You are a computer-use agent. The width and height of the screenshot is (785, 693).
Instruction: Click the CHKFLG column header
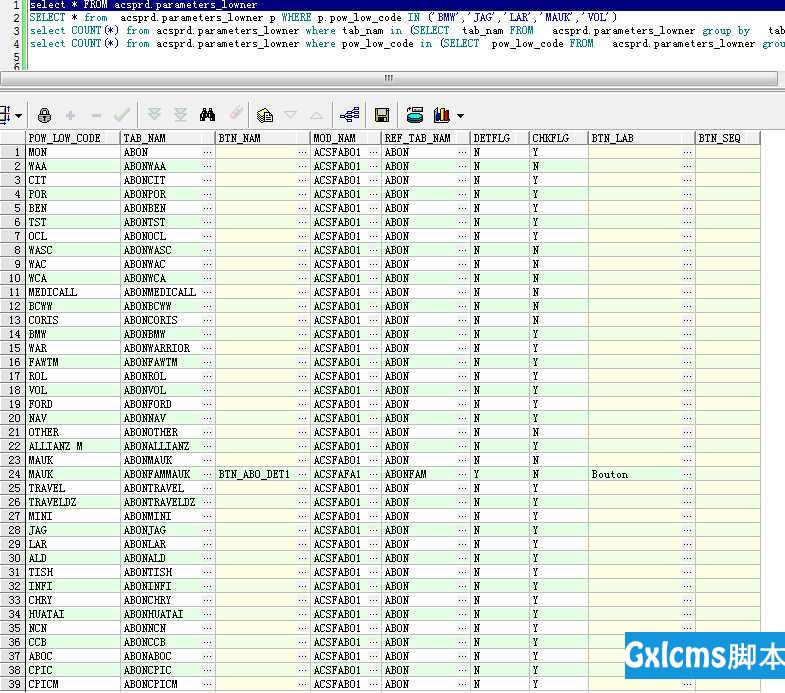click(x=559, y=138)
